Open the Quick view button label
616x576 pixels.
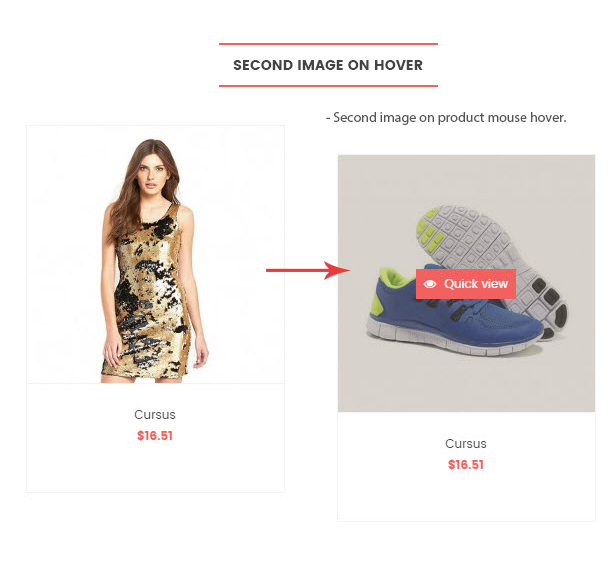(476, 284)
